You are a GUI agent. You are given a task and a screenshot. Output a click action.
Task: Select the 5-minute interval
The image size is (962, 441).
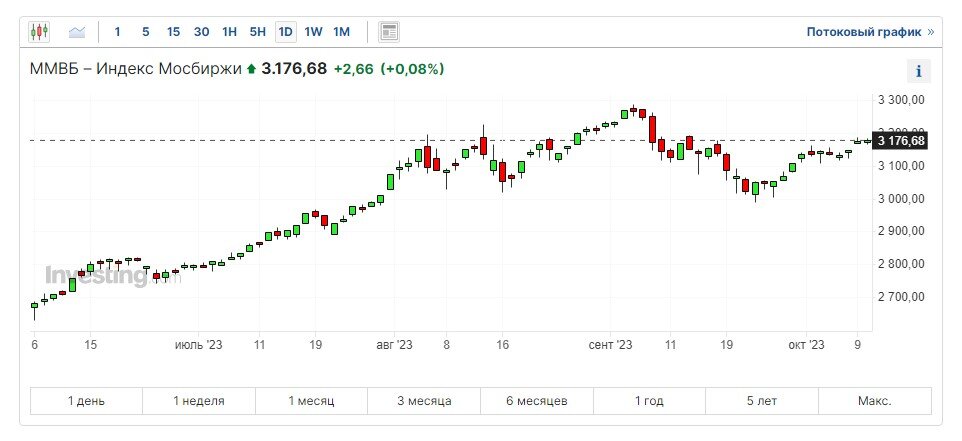click(145, 32)
